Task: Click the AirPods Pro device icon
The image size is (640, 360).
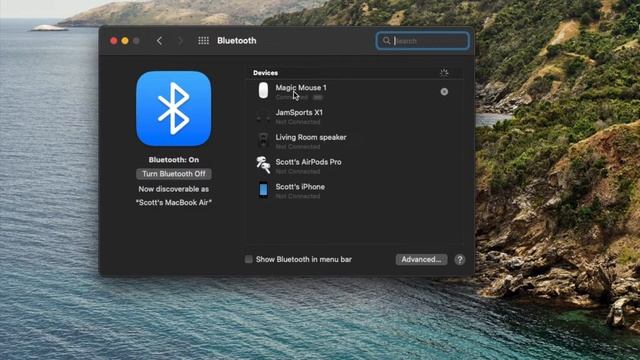Action: coord(263,165)
